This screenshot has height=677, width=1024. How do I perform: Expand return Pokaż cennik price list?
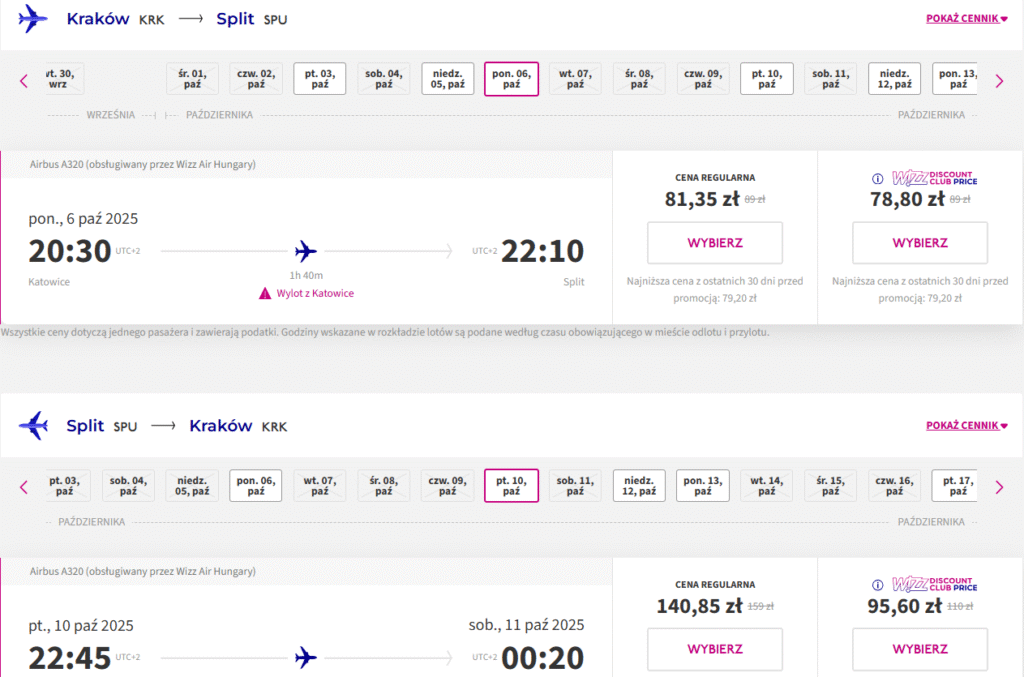(967, 425)
